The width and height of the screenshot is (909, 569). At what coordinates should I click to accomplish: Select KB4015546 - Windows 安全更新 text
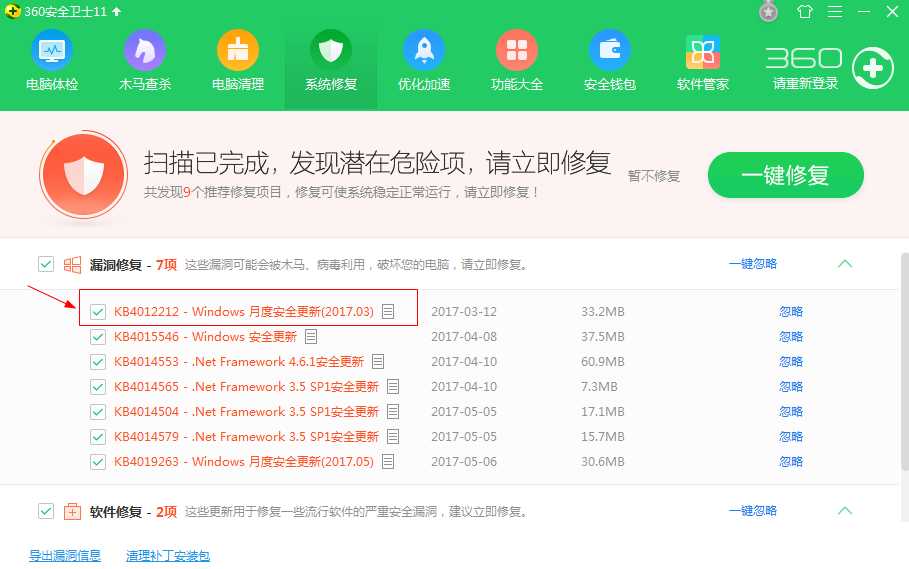coord(205,337)
